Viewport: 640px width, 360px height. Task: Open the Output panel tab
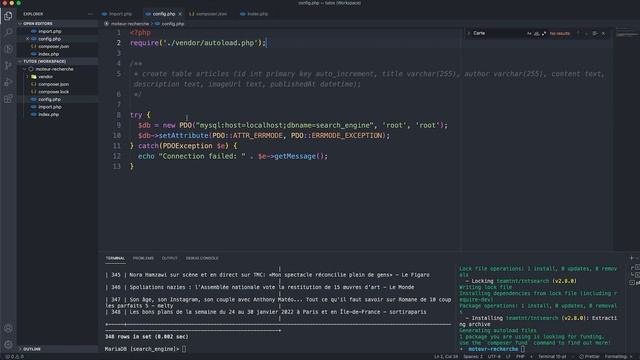point(170,258)
